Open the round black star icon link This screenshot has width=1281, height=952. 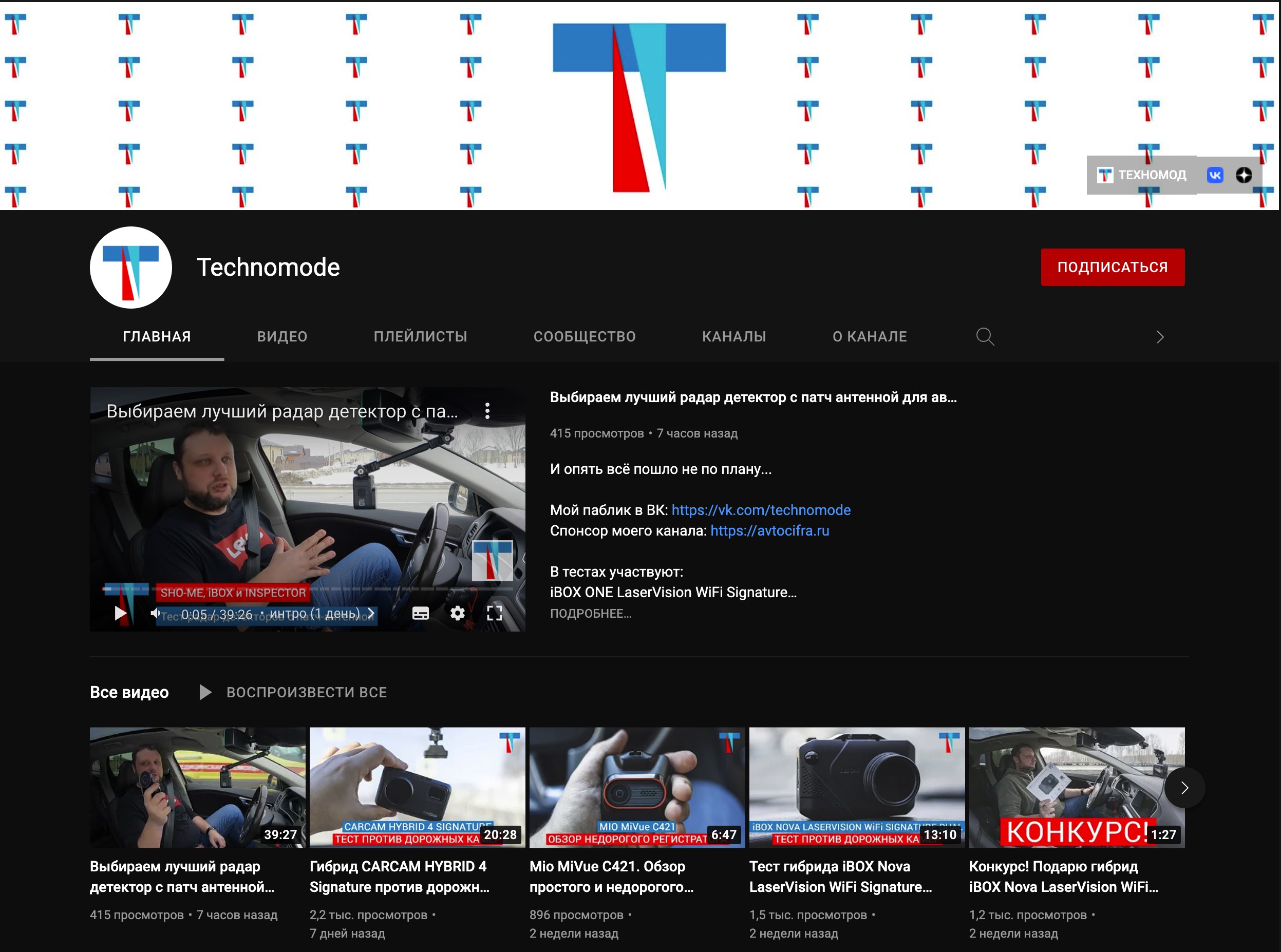[x=1244, y=175]
